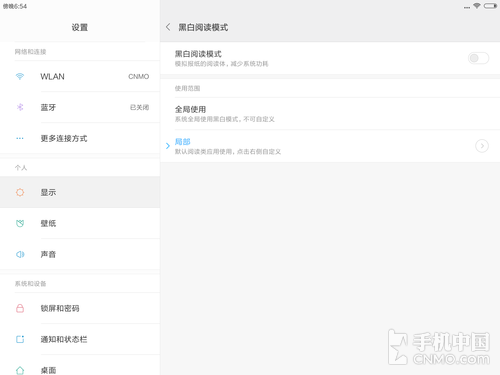Open 锁屏和密码 settings
Screen dimensions: 500x375
coord(80,308)
